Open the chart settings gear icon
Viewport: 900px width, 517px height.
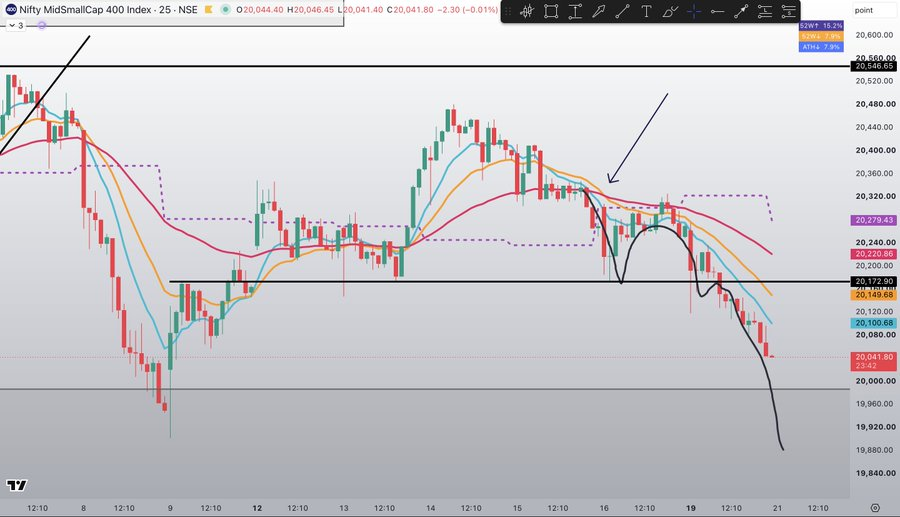coord(875,508)
